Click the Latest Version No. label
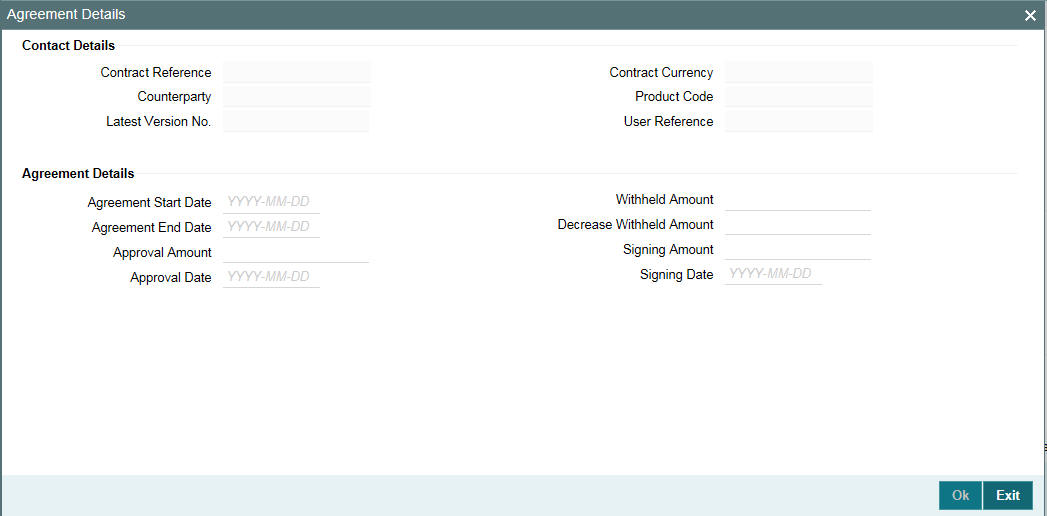This screenshot has height=516, width=1047. click(x=159, y=121)
